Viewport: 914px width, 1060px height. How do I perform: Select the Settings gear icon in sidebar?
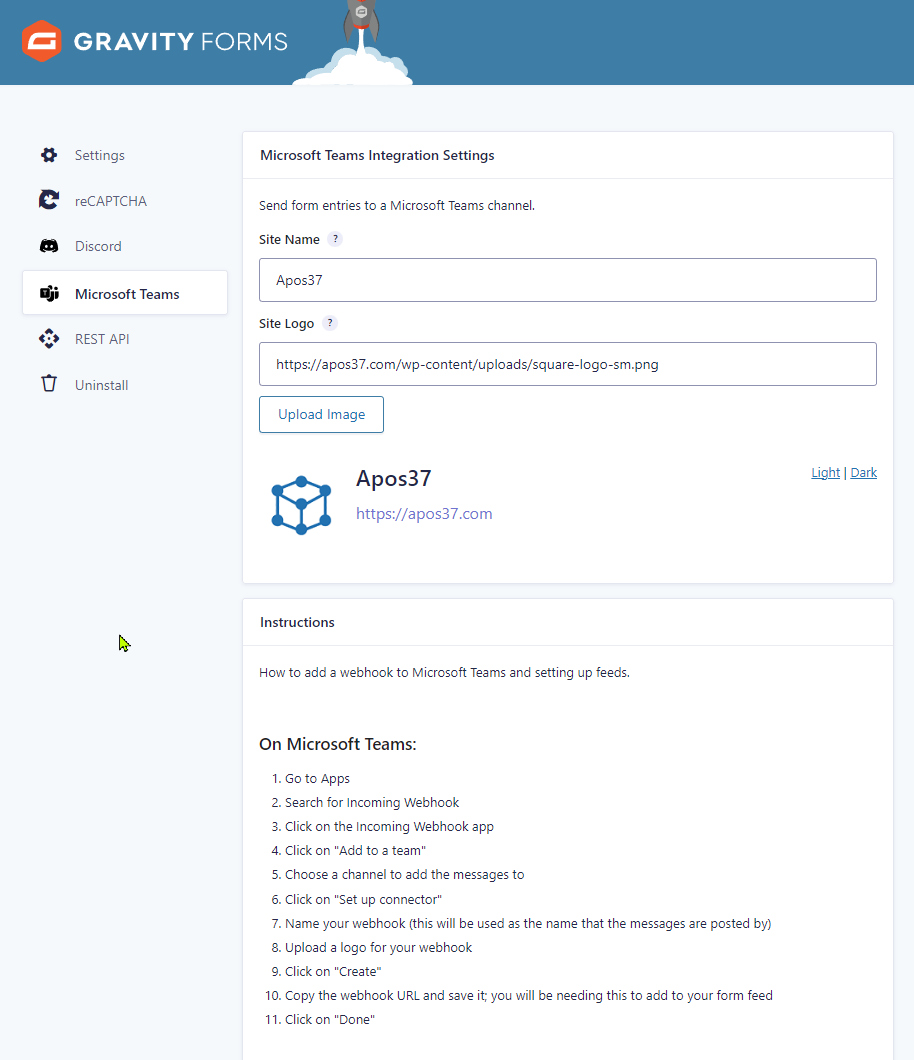[48, 155]
